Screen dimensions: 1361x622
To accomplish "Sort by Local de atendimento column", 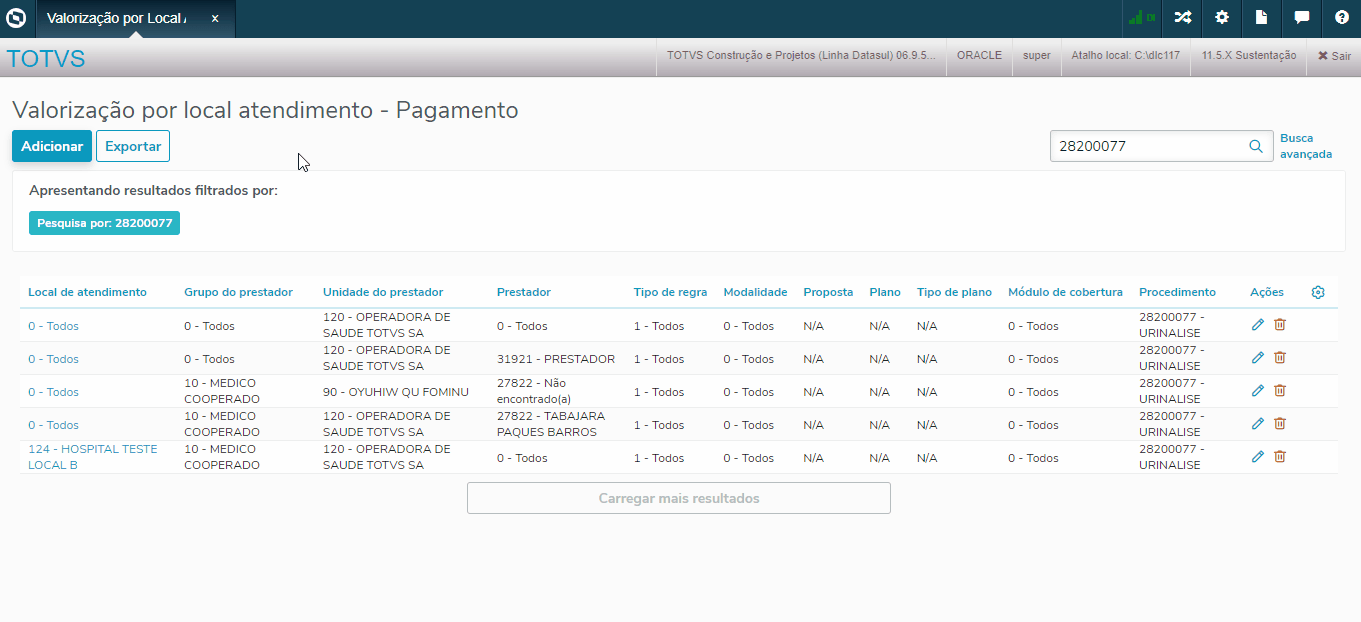I will coord(87,292).
